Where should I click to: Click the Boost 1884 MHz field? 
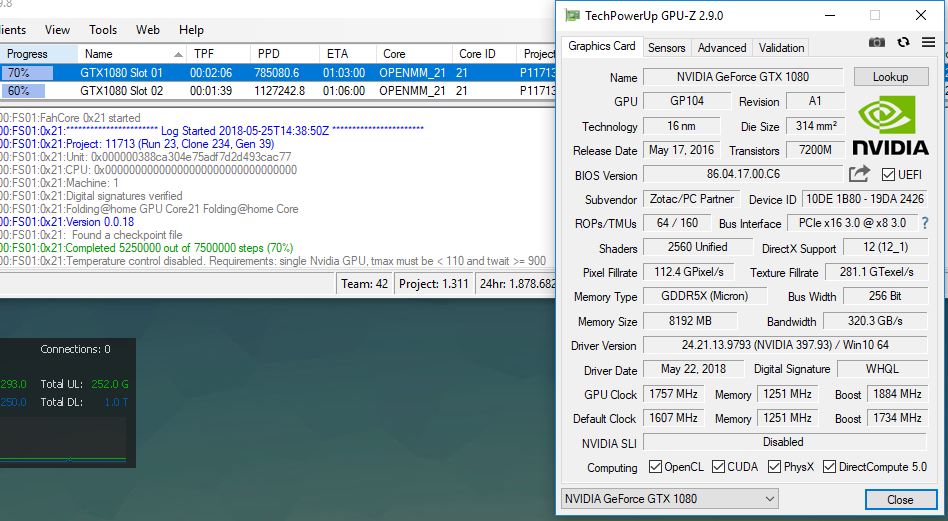tap(897, 394)
